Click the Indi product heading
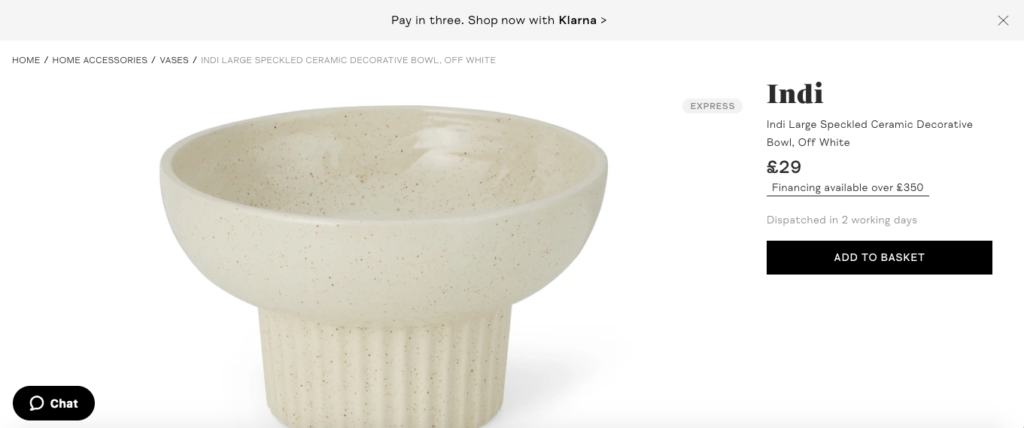The width and height of the screenshot is (1024, 428). coord(795,94)
